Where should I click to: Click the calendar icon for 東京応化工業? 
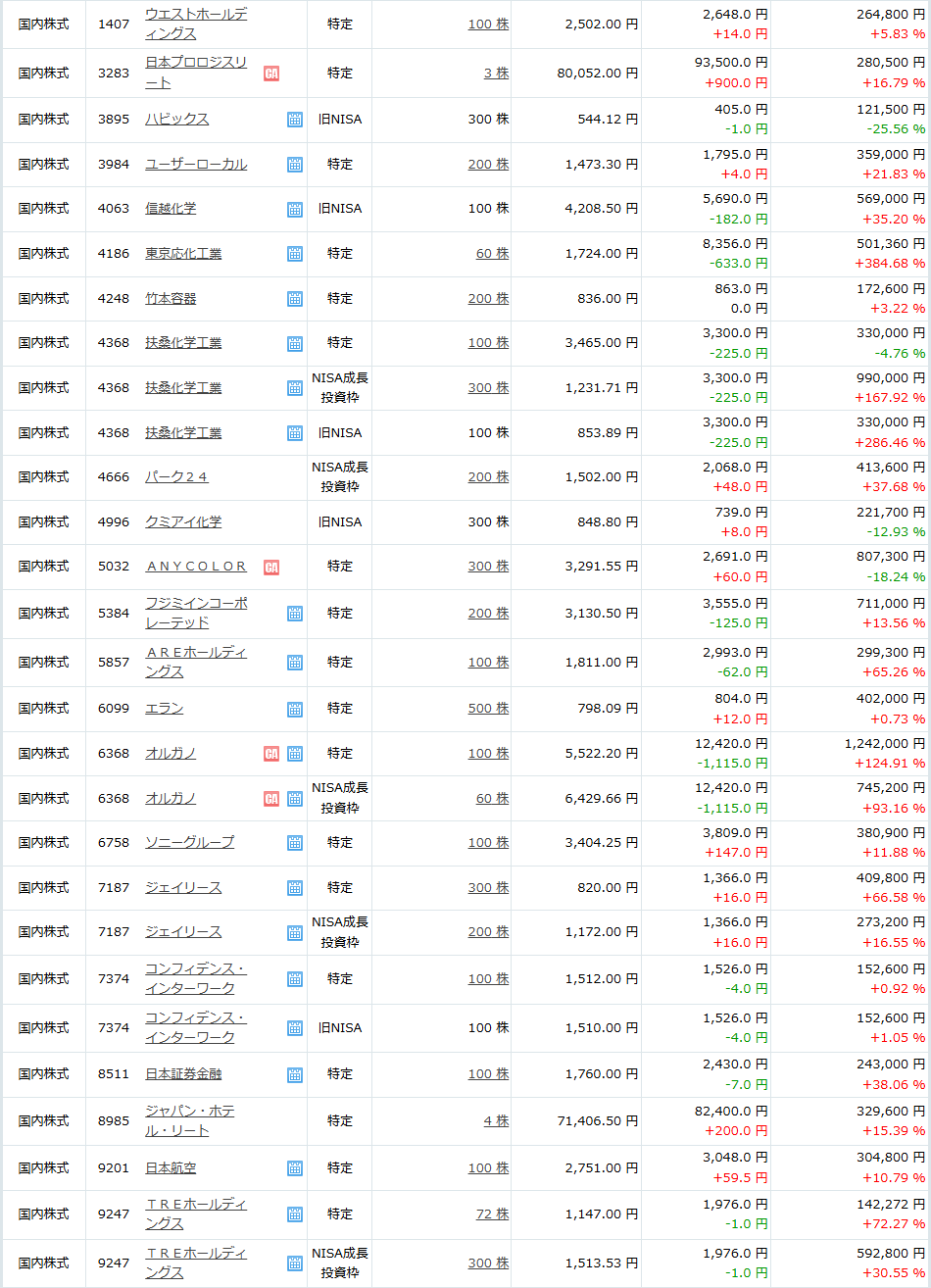point(295,254)
